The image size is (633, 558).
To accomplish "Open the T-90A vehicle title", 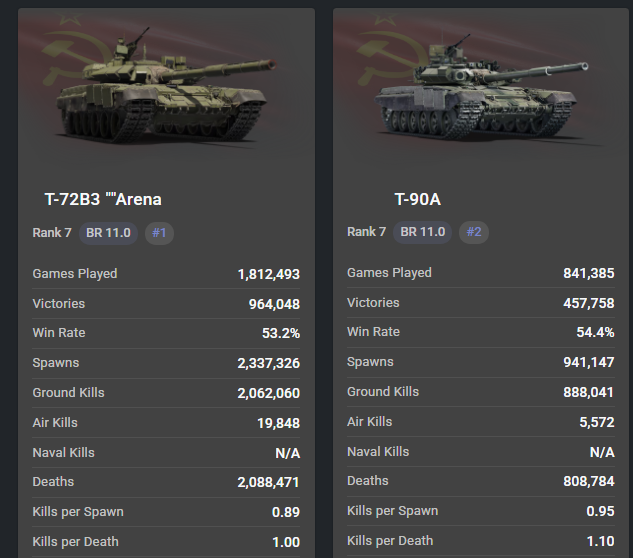I will pyautogui.click(x=417, y=199).
